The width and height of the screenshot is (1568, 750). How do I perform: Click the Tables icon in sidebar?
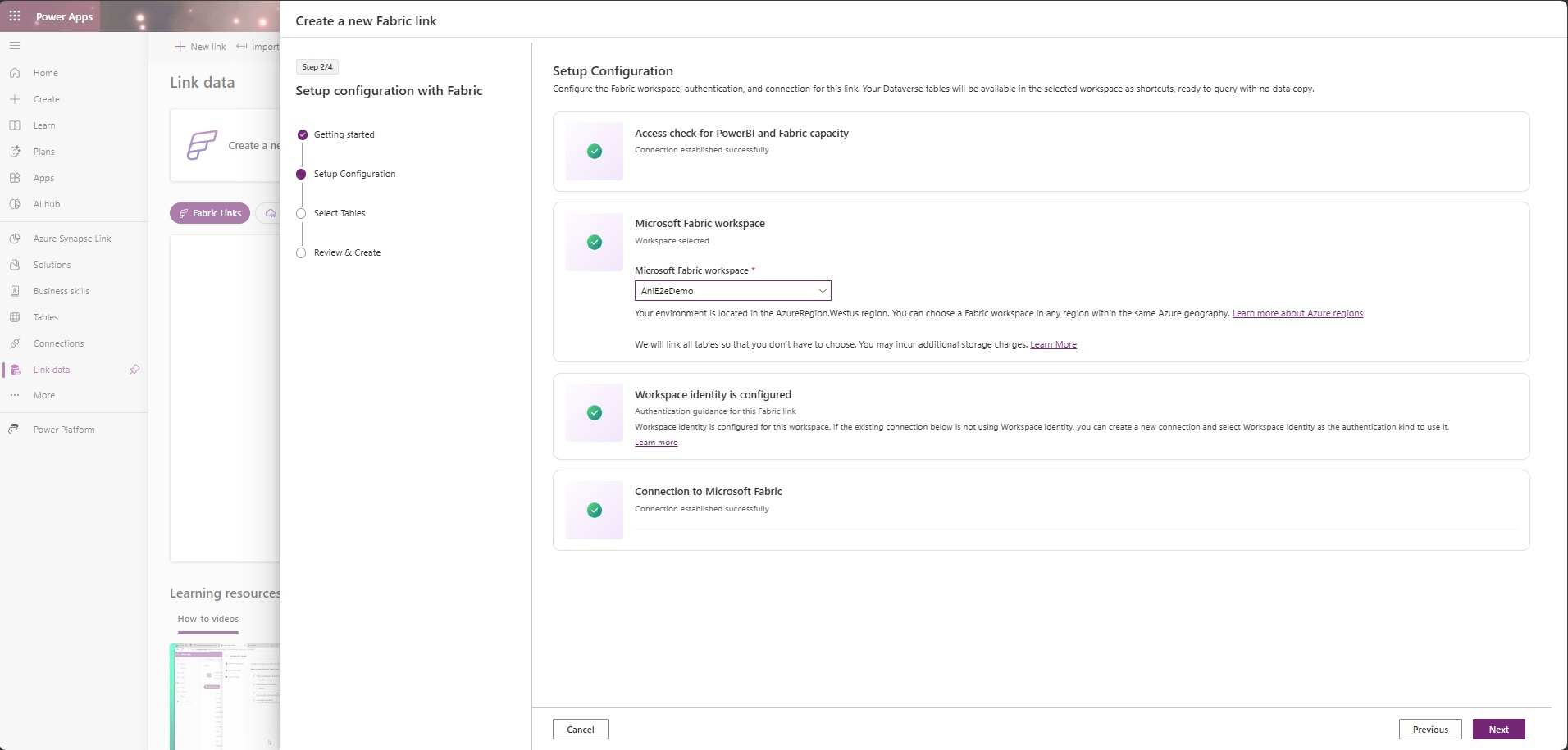(15, 317)
